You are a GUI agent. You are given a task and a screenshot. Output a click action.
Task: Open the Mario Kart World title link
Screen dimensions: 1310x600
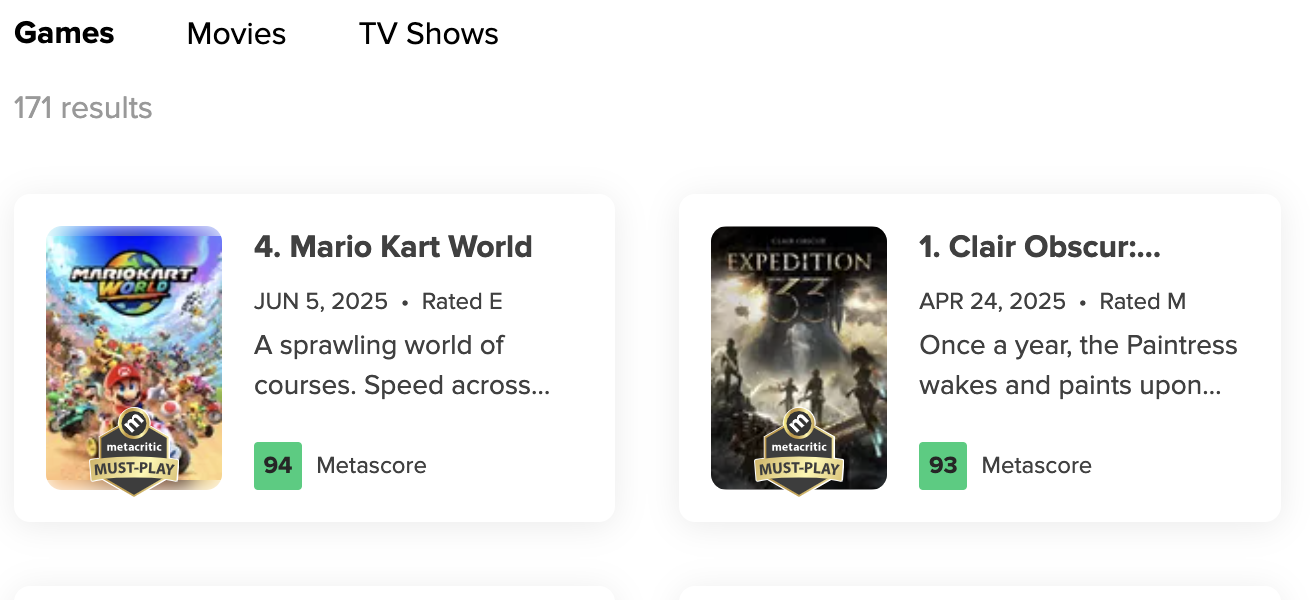393,247
